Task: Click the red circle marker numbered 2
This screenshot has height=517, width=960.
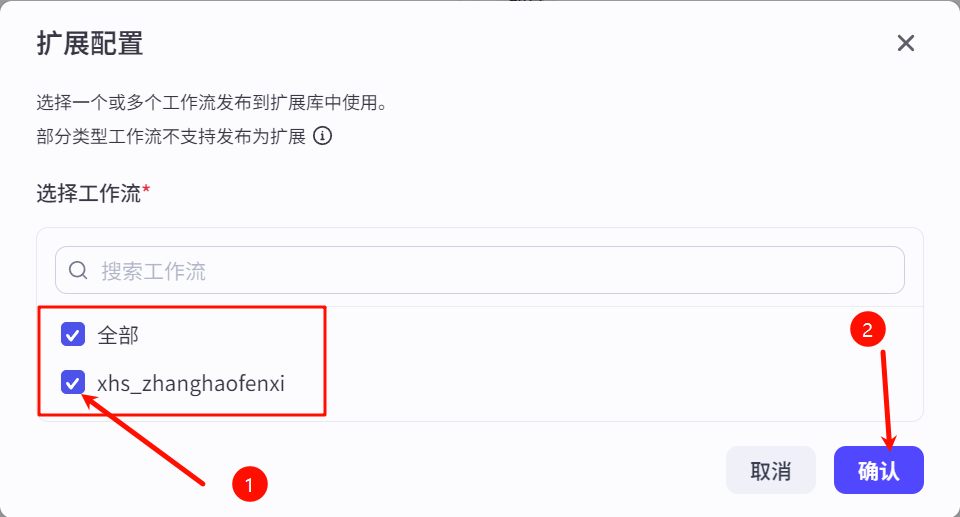Action: pos(867,329)
